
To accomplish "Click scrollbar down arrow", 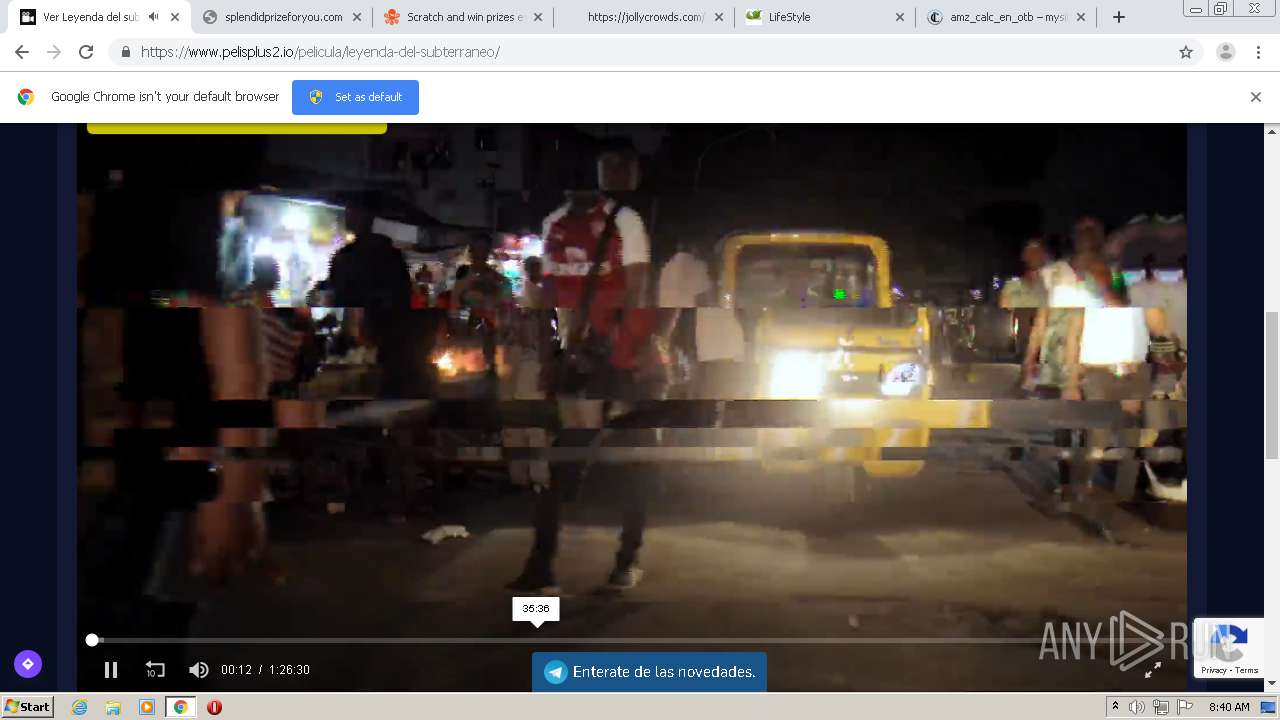I will click(1272, 684).
